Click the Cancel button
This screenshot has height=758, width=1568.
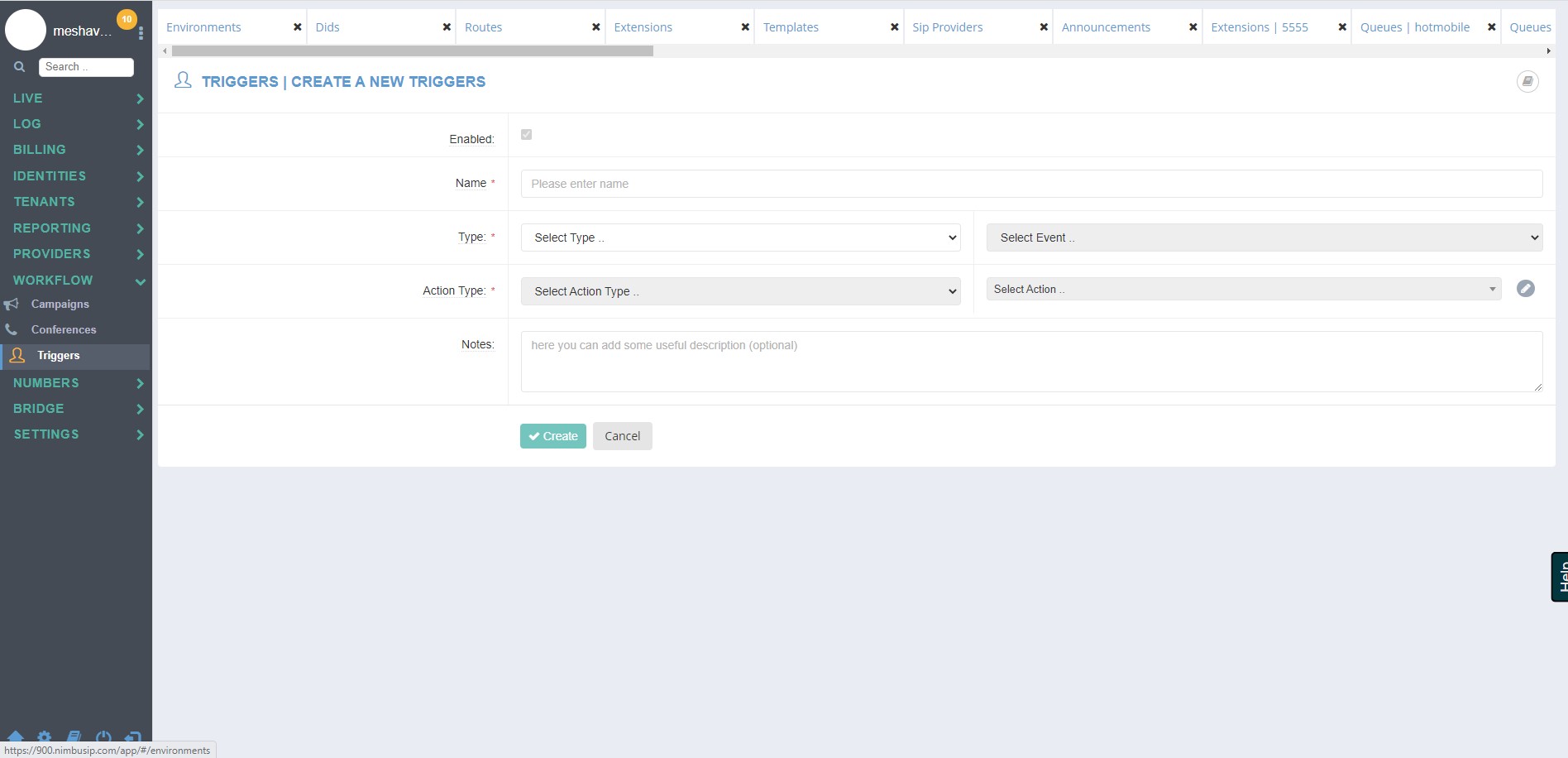coord(623,436)
